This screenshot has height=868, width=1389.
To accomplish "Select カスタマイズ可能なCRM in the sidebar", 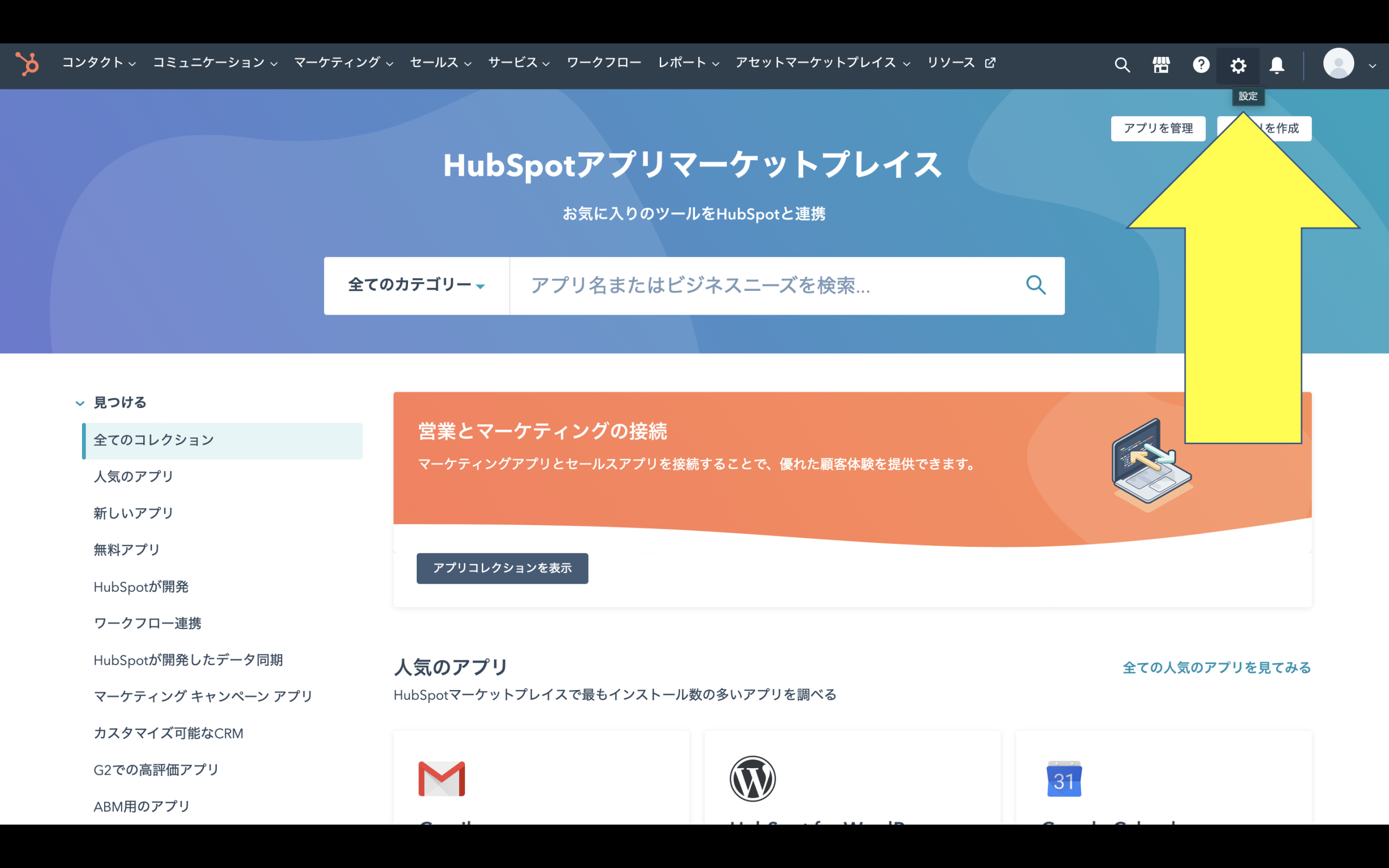I will 168,733.
